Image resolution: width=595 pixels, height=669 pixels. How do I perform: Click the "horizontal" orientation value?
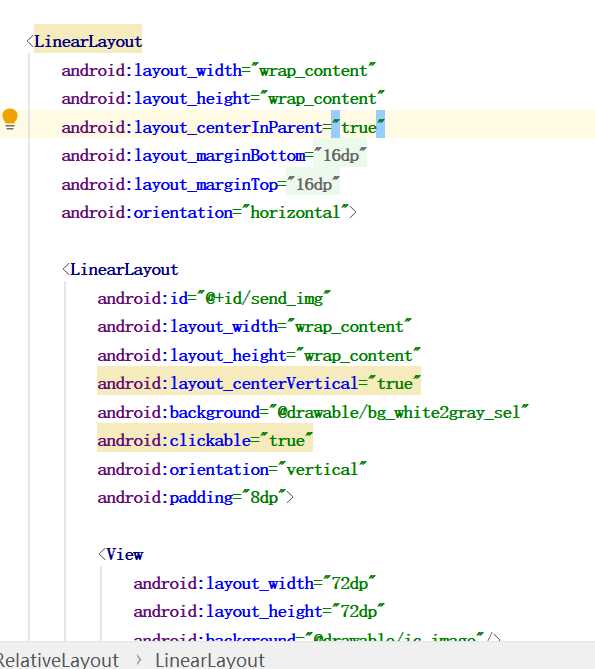coord(295,212)
